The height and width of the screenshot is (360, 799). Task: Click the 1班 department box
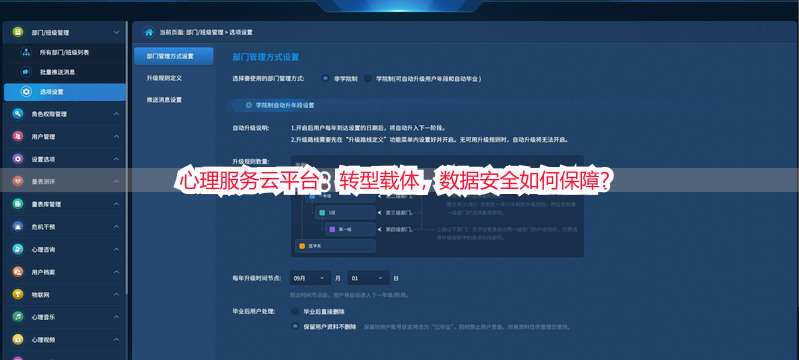[345, 212]
